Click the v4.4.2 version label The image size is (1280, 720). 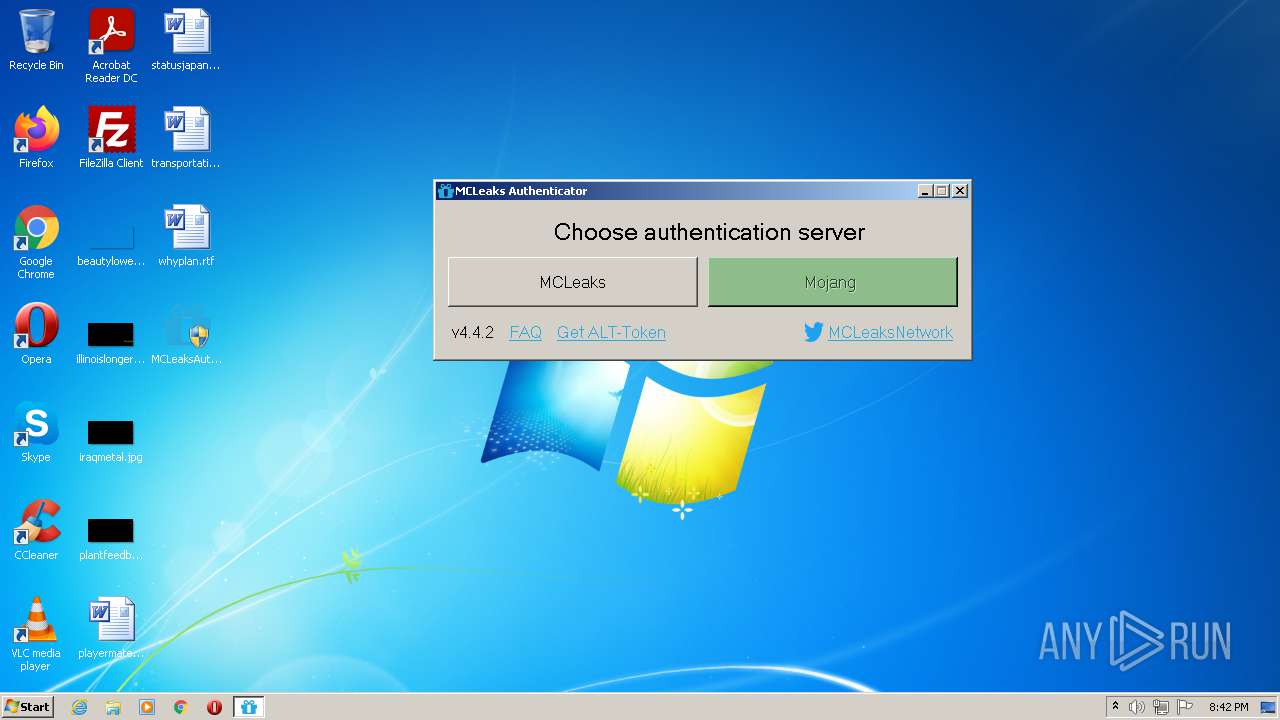click(x=472, y=333)
